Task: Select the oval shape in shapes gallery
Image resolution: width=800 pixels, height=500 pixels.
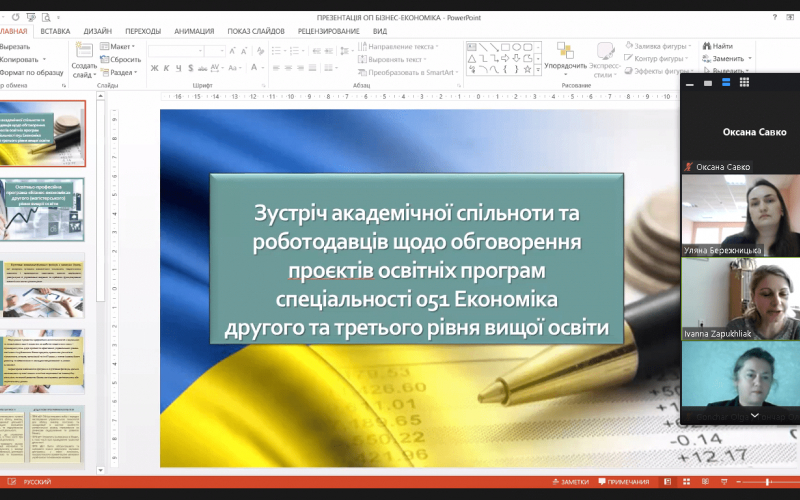Action: click(516, 47)
